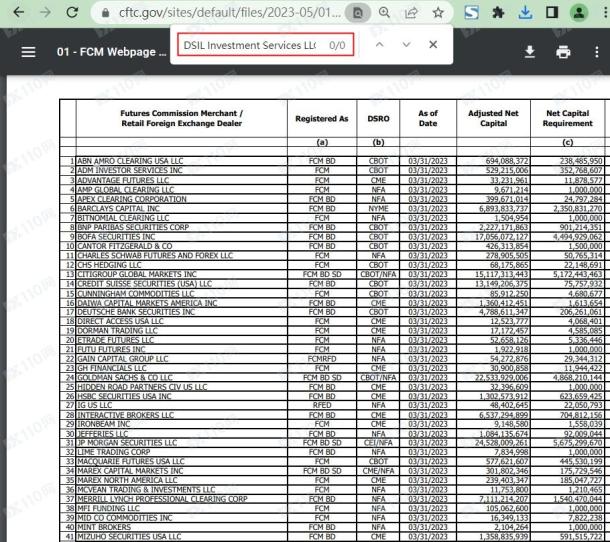Select row 'CITIGROUP GLOBAL MARKETS INC'
The height and width of the screenshot is (542, 610).
(x=332, y=274)
